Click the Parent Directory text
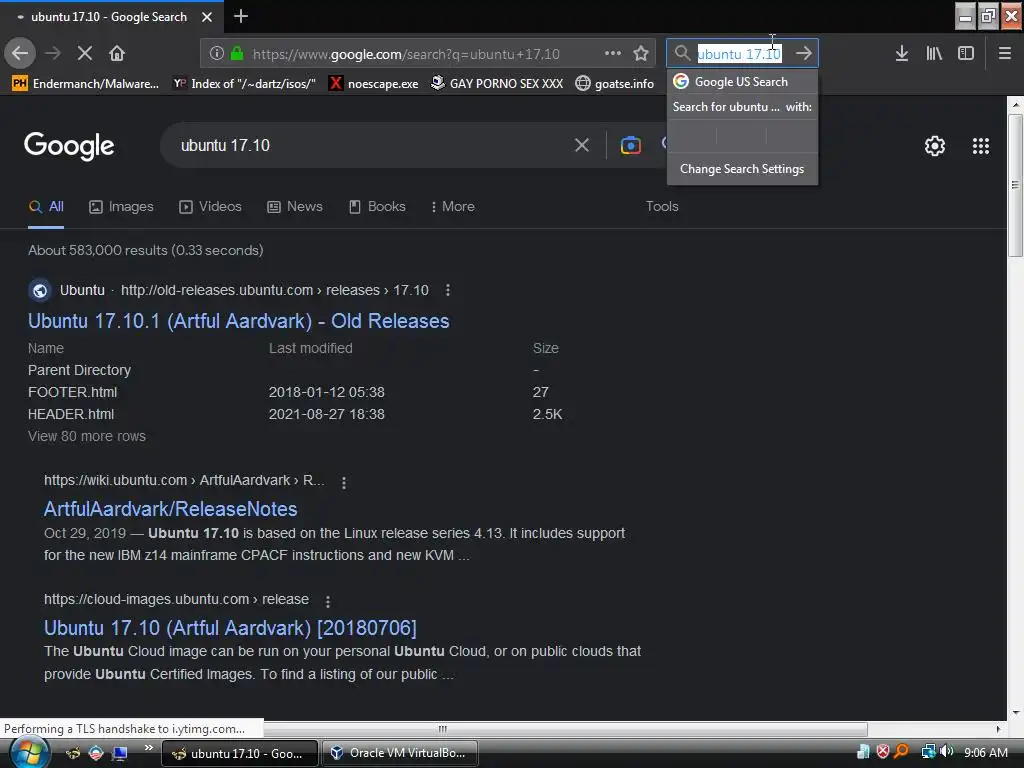 tap(79, 370)
